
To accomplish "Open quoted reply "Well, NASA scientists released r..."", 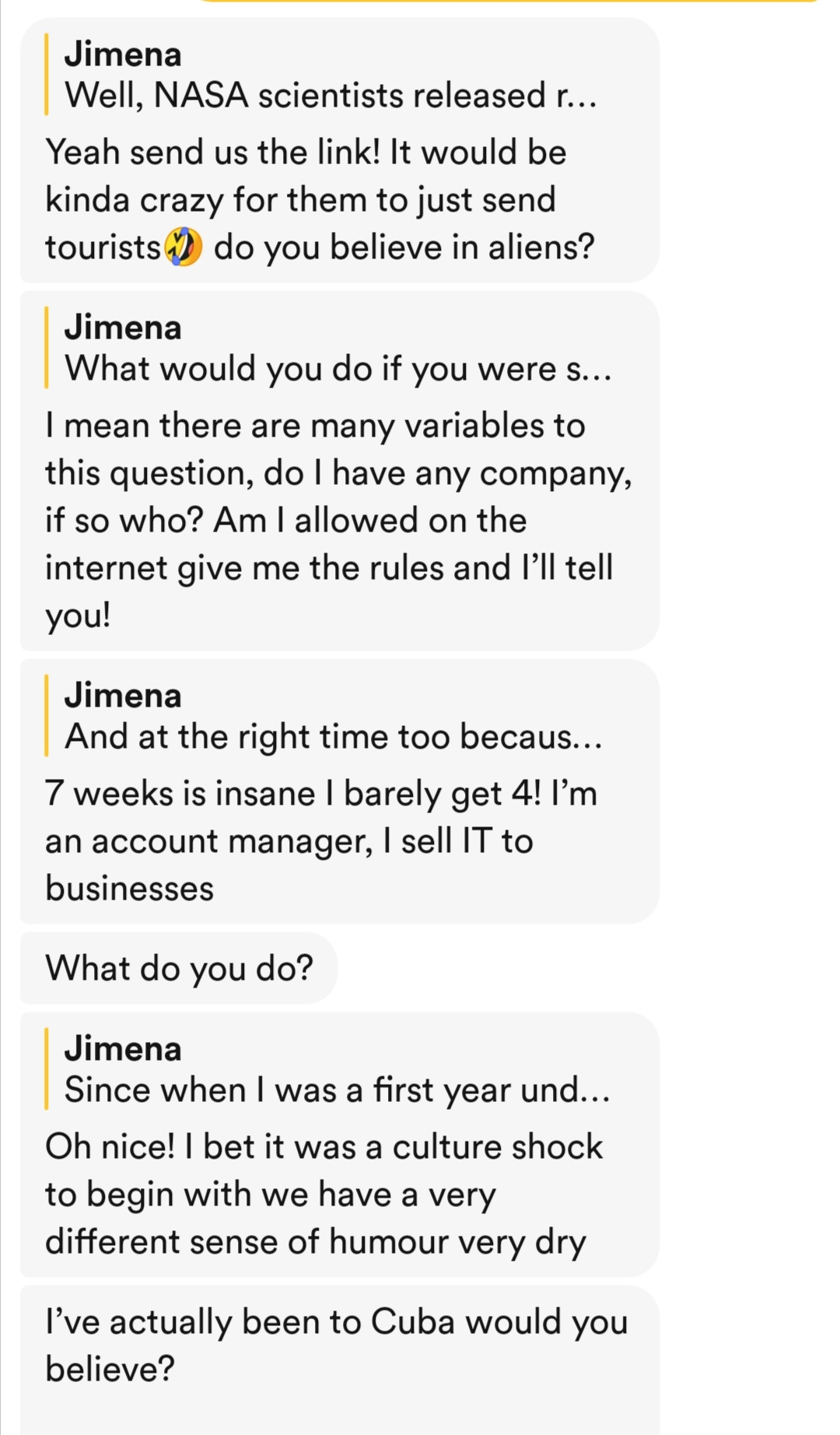I will (x=331, y=96).
